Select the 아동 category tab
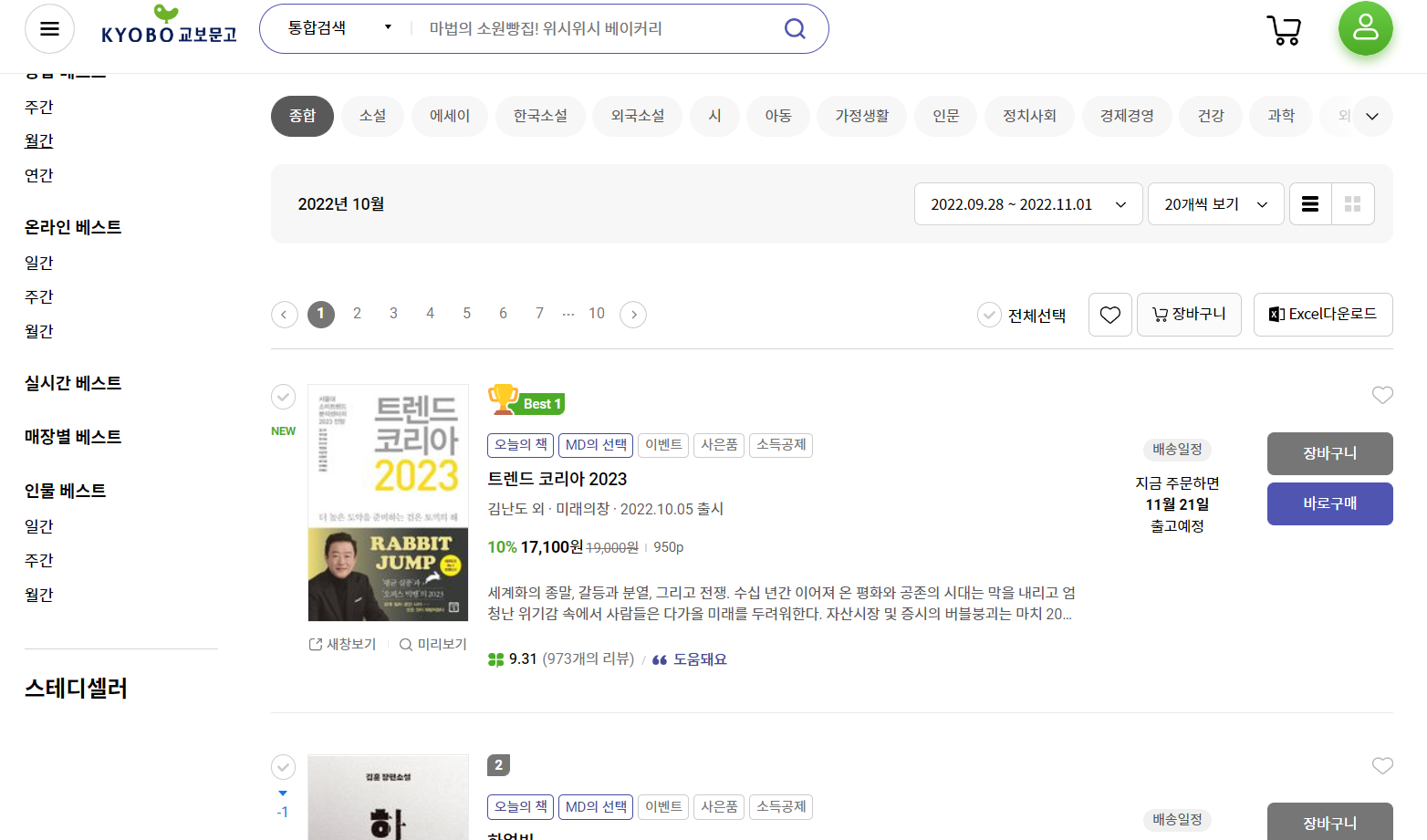 point(778,116)
